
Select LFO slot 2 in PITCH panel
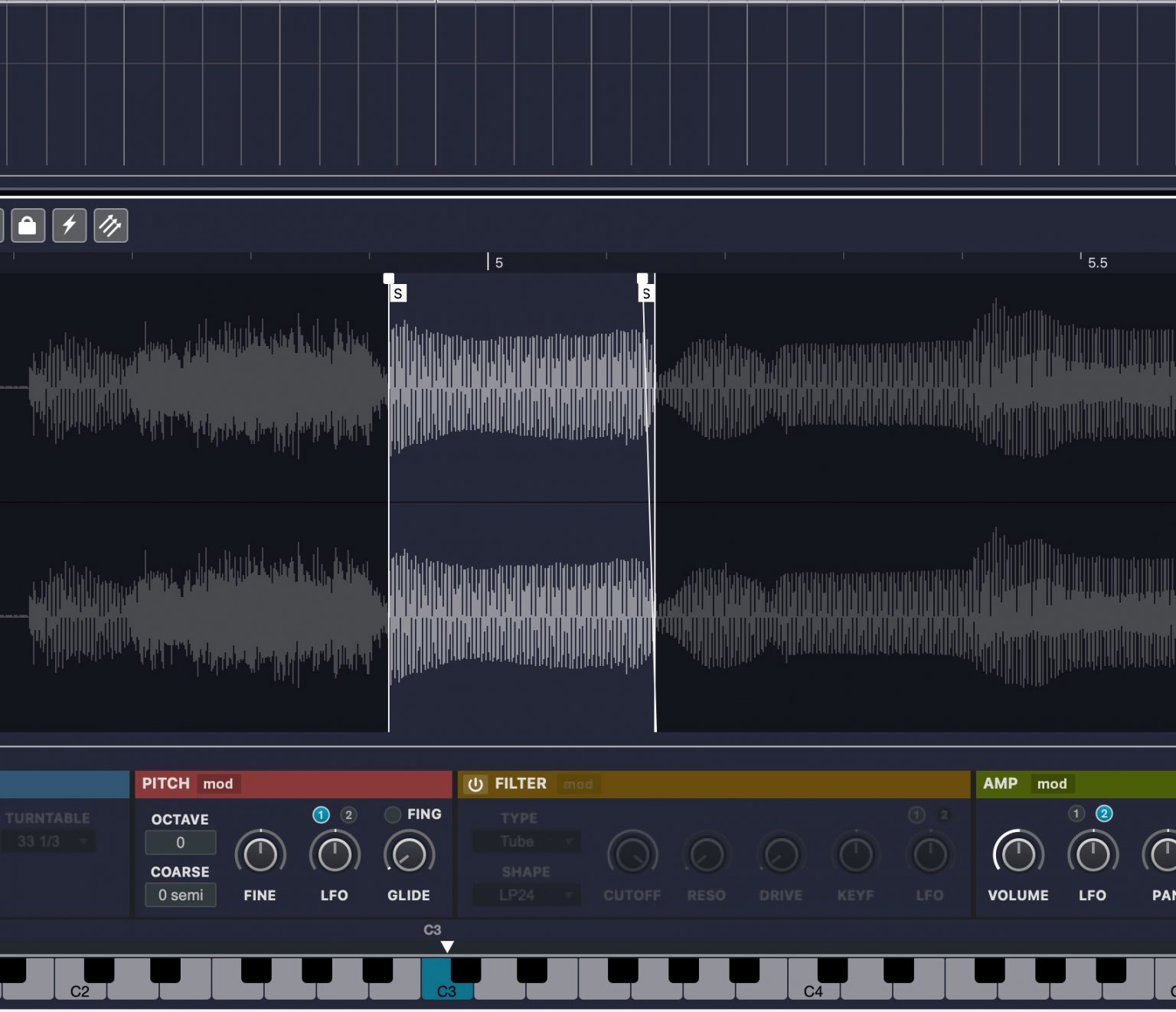(348, 815)
